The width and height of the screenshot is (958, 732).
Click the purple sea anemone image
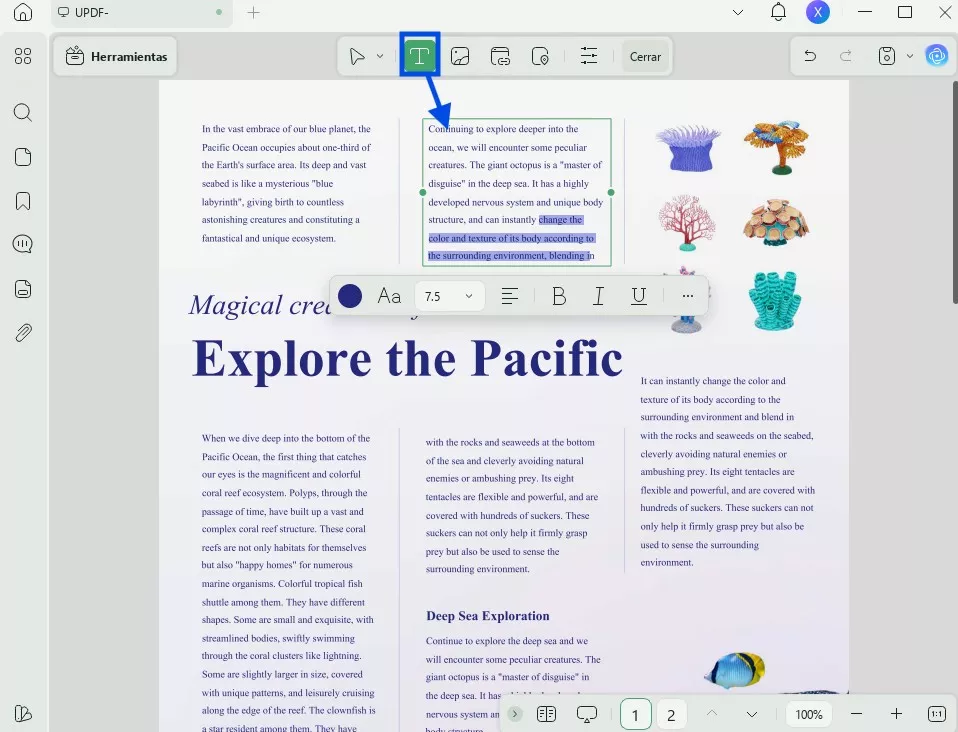click(x=688, y=148)
